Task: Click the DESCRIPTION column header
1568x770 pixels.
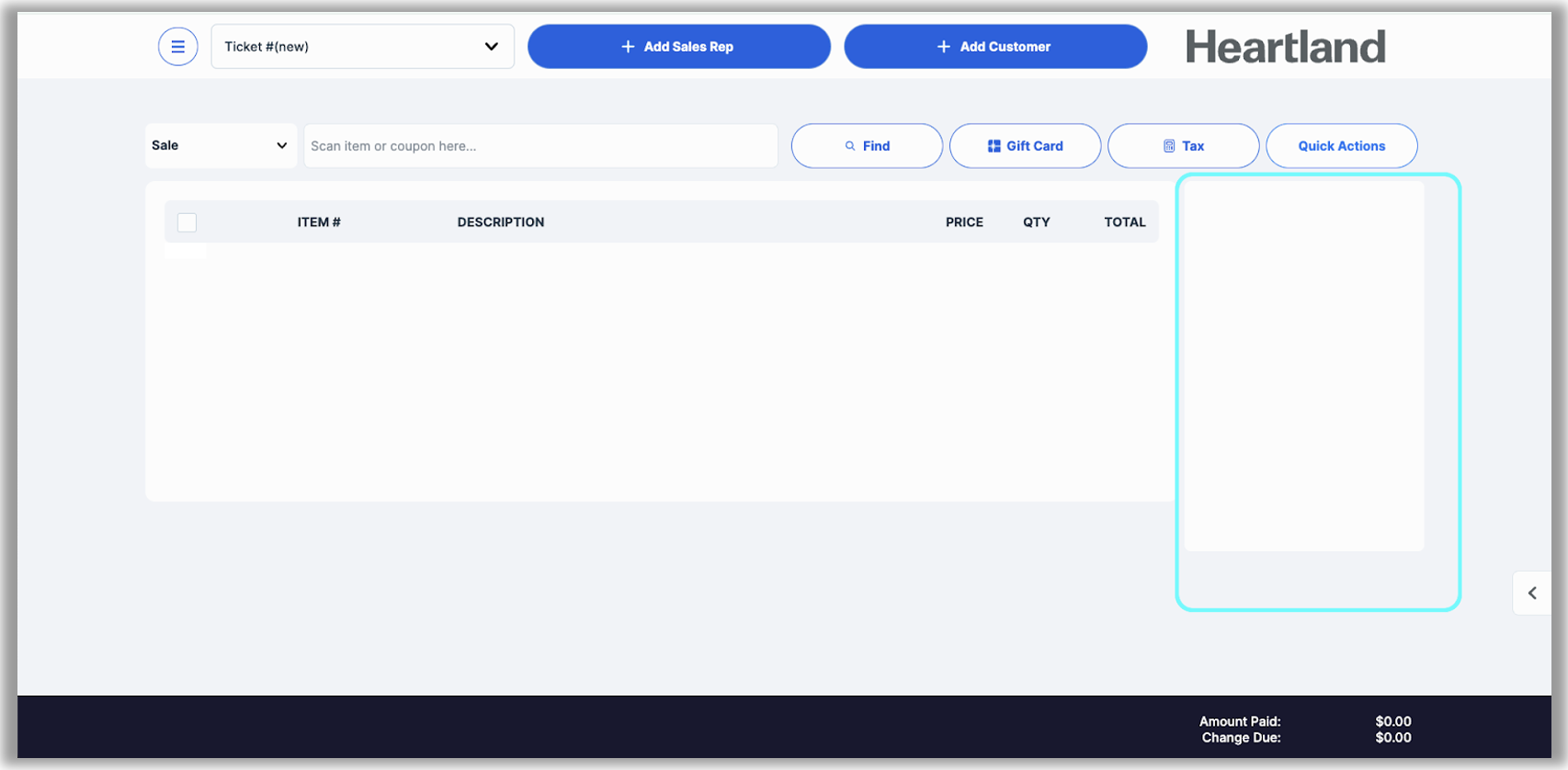Action: [x=501, y=222]
